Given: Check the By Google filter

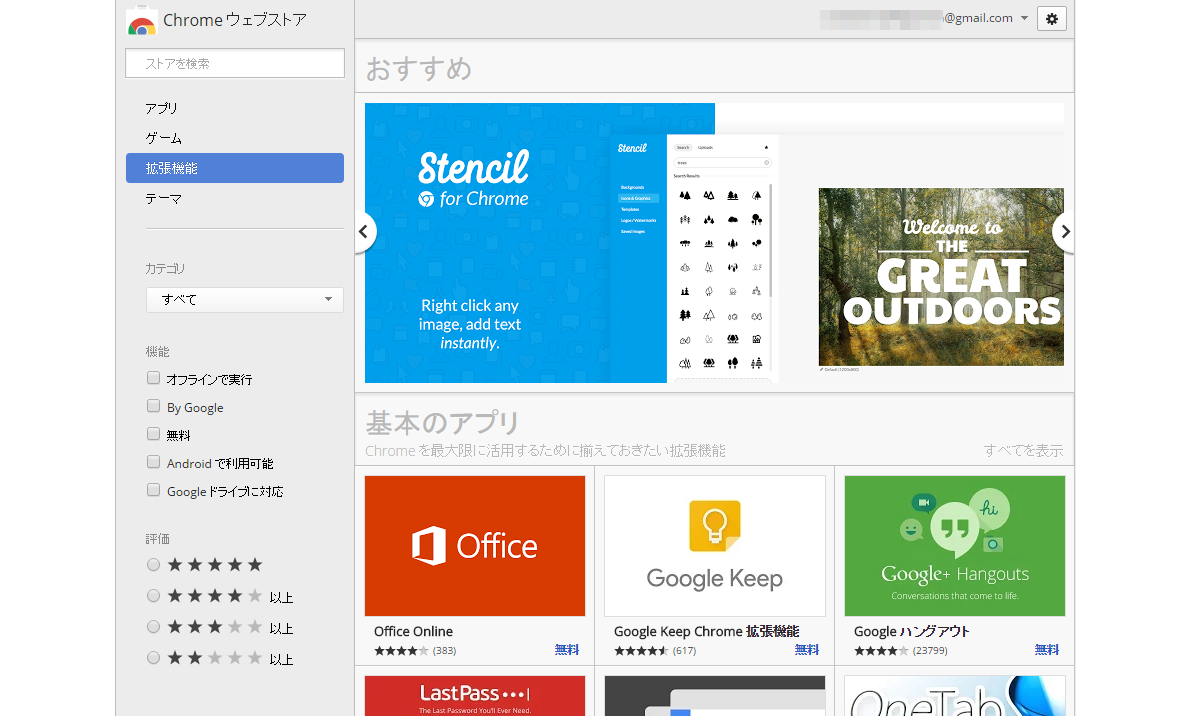Looking at the screenshot, I should point(153,406).
